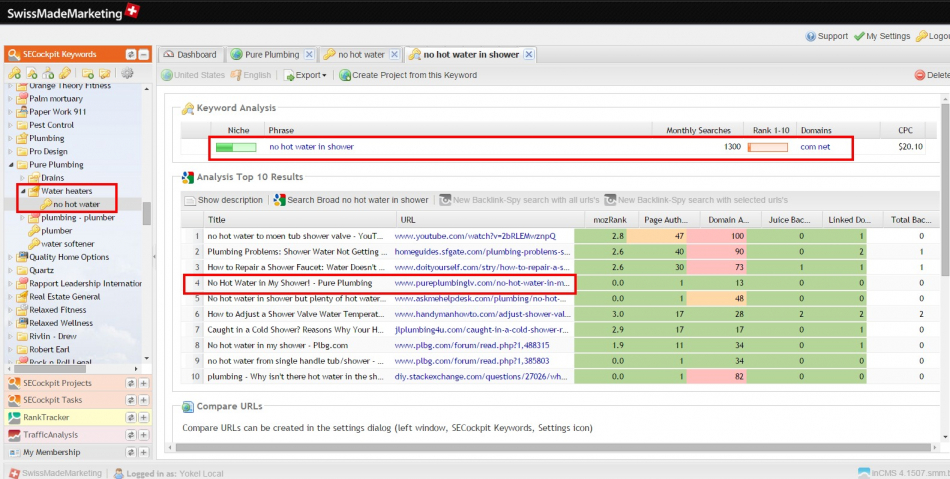Click the Delete icon at top right
This screenshot has width=950, height=479.
pos(920,75)
